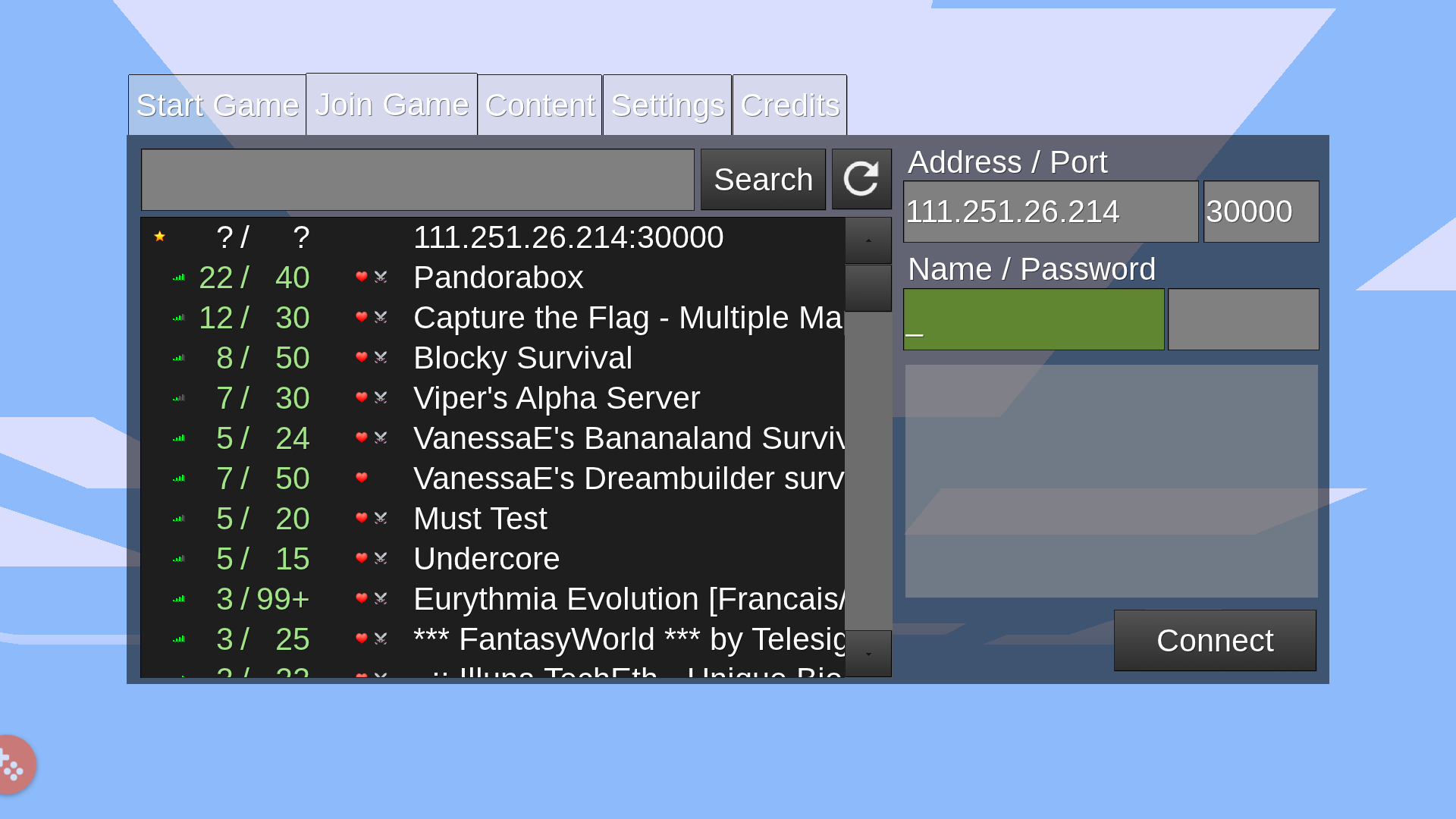Image resolution: width=1456 pixels, height=819 pixels.
Task: Click the crossed swords PvP icon for Blocky Survival
Action: [381, 357]
